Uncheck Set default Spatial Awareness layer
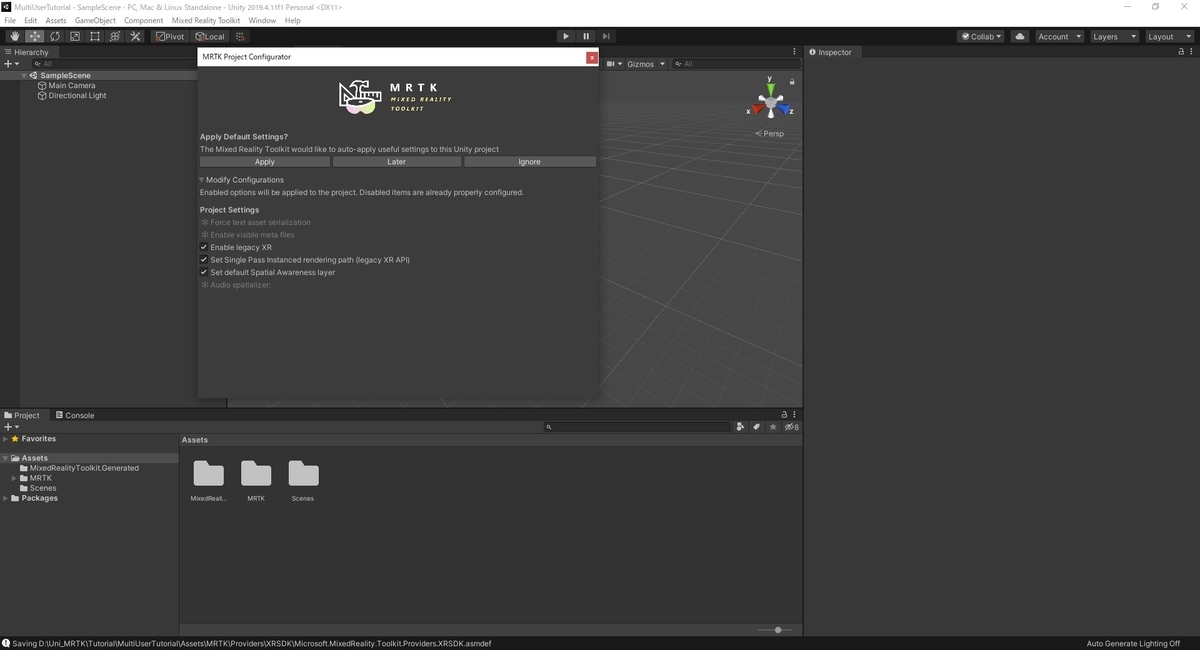Viewport: 1200px width, 650px height. tap(204, 272)
